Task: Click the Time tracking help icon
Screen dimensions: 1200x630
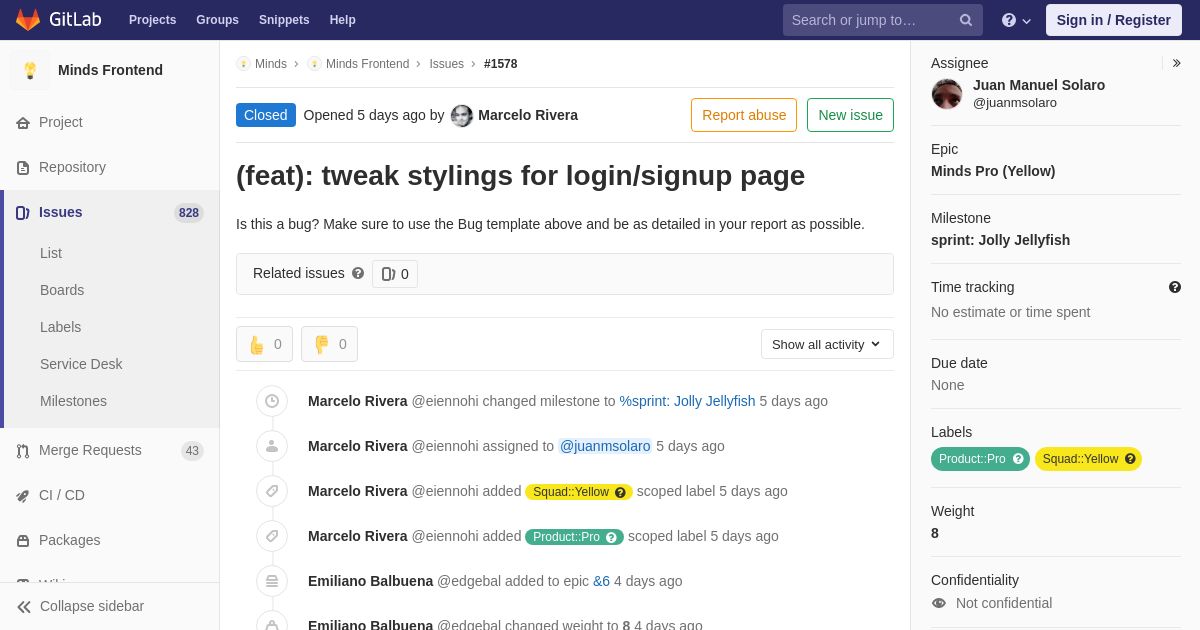Action: point(1175,287)
